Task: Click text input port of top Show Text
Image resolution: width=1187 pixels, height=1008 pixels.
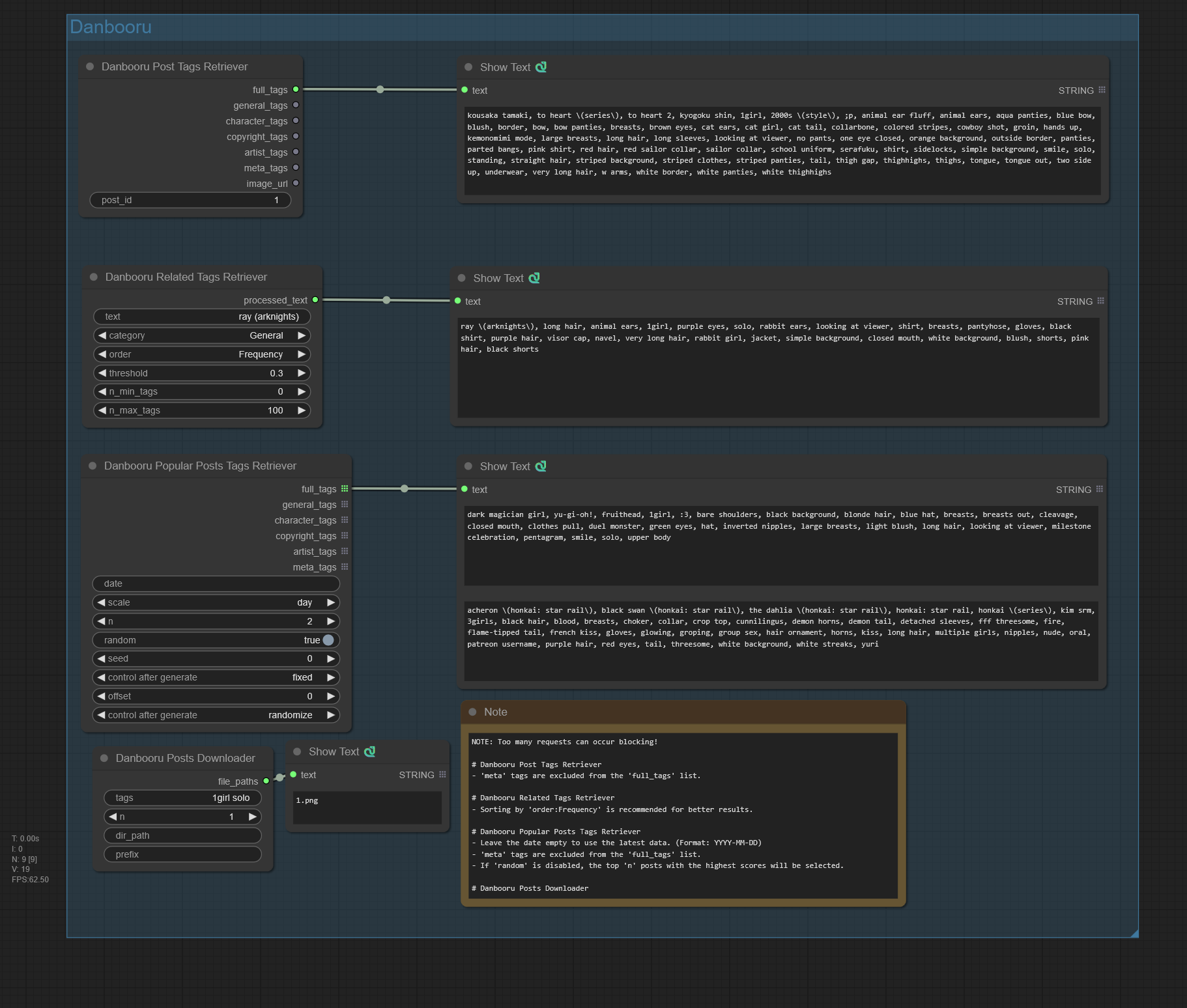Action: pos(465,90)
